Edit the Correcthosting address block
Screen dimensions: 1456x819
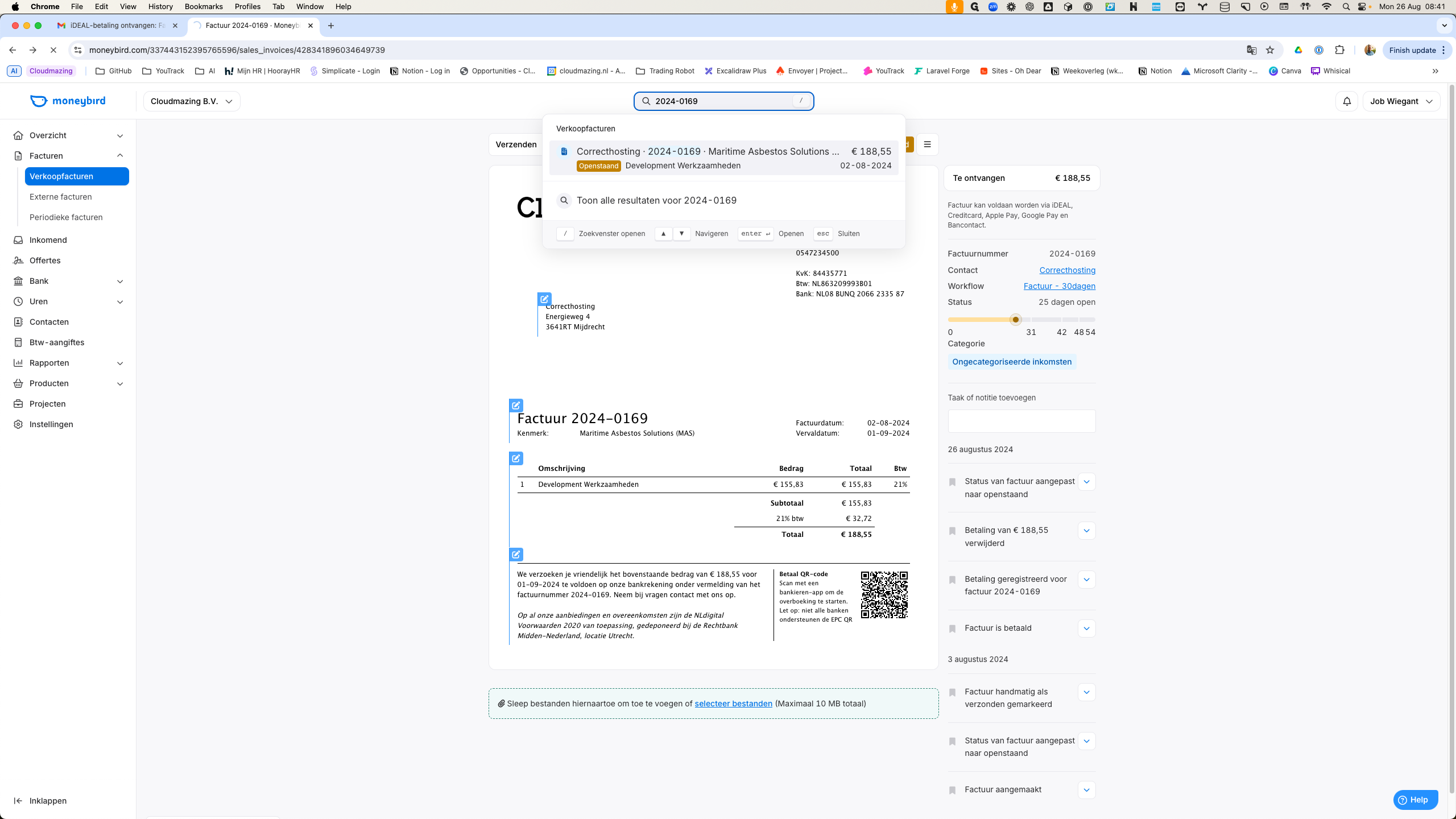(544, 299)
